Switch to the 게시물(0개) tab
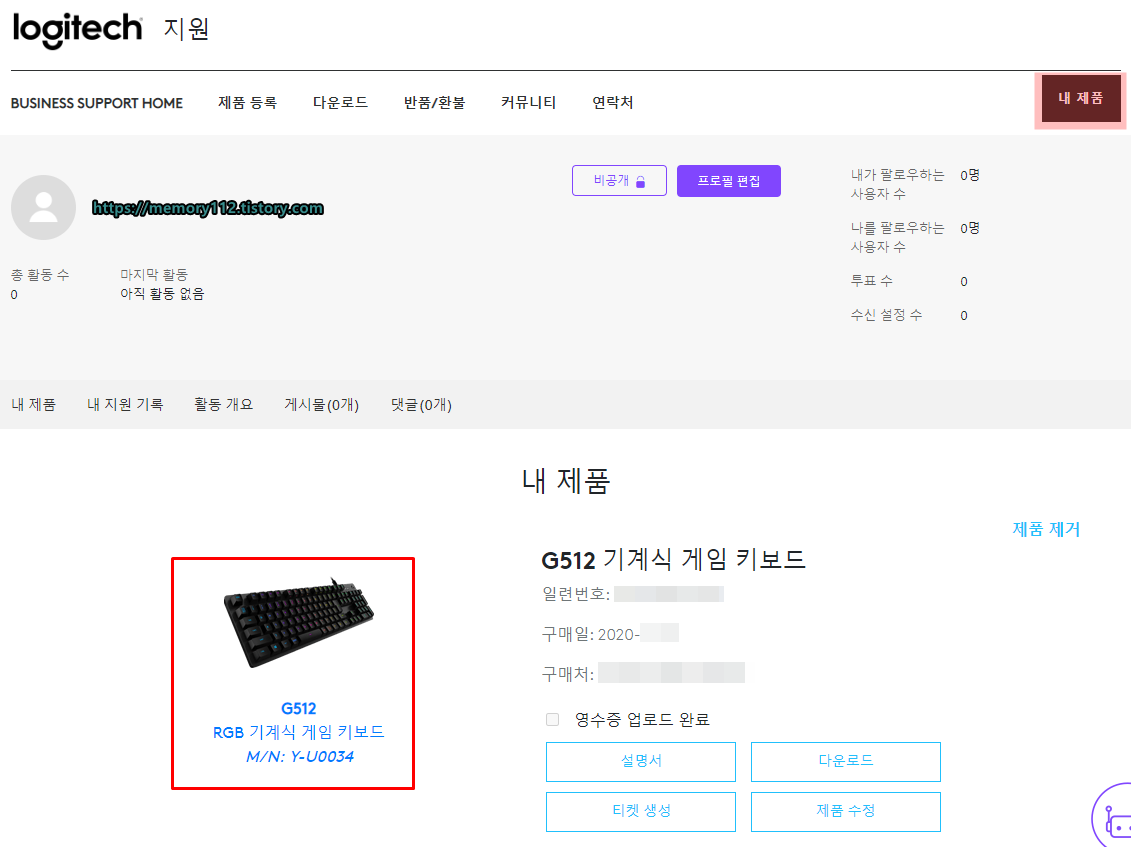This screenshot has width=1131, height=847. pos(322,405)
